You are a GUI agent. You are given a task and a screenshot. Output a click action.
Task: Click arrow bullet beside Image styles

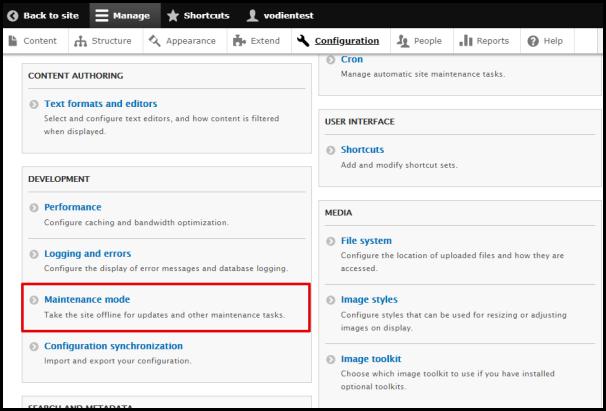pos(330,300)
